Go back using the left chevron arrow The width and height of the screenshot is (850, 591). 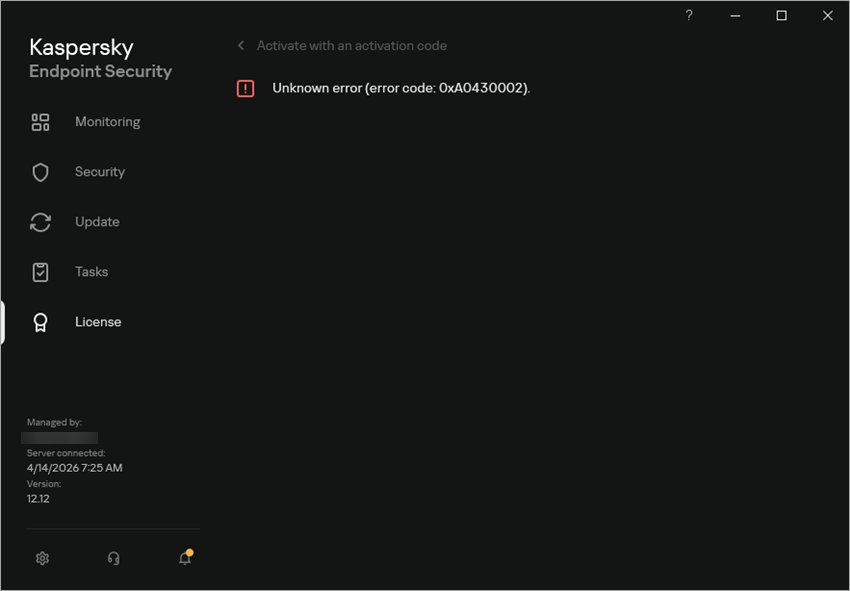point(241,46)
